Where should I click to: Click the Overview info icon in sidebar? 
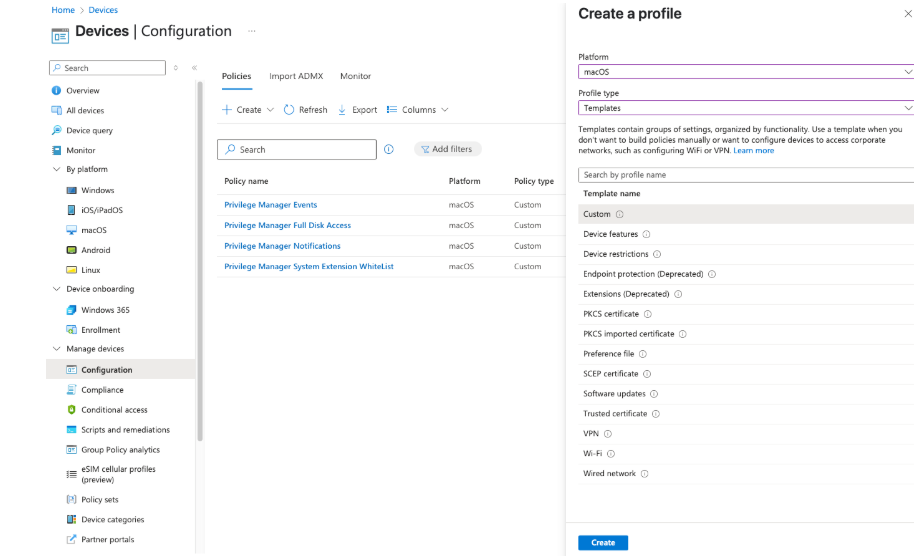pyautogui.click(x=56, y=90)
